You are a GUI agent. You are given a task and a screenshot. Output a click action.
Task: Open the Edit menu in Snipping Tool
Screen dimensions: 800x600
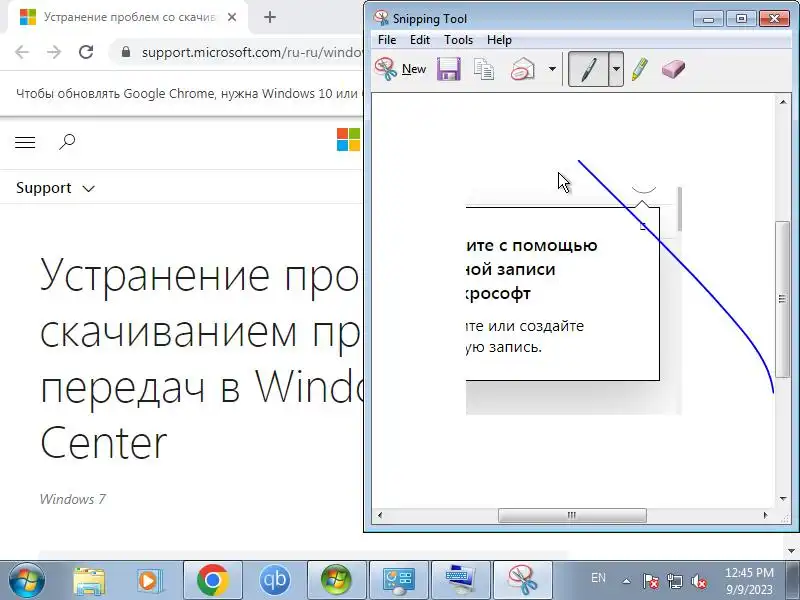tap(420, 40)
